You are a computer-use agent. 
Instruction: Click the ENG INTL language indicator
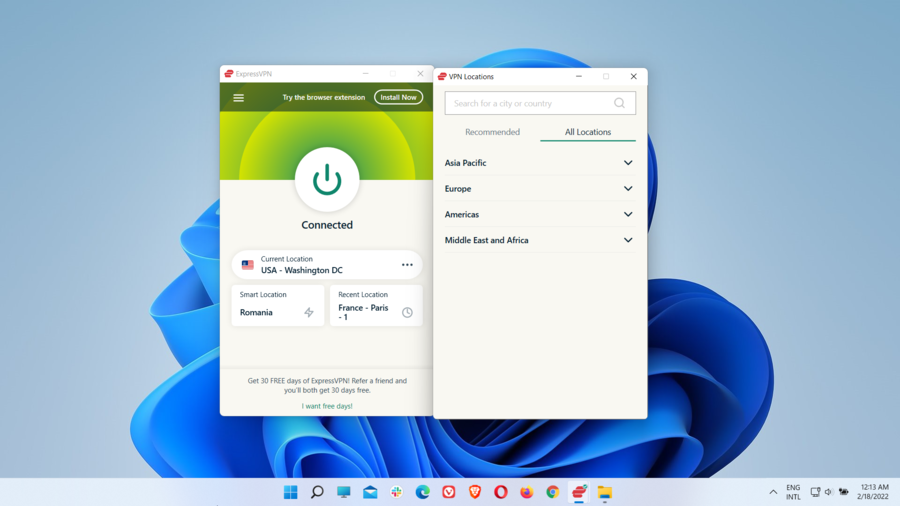click(793, 492)
